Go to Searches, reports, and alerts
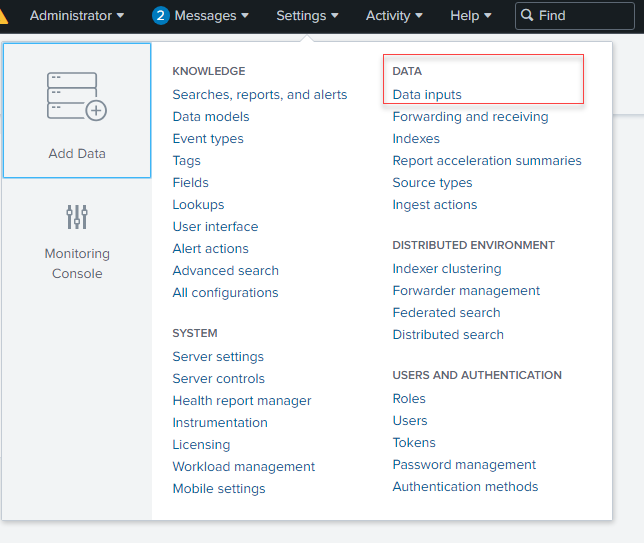644x543 pixels. (x=259, y=95)
